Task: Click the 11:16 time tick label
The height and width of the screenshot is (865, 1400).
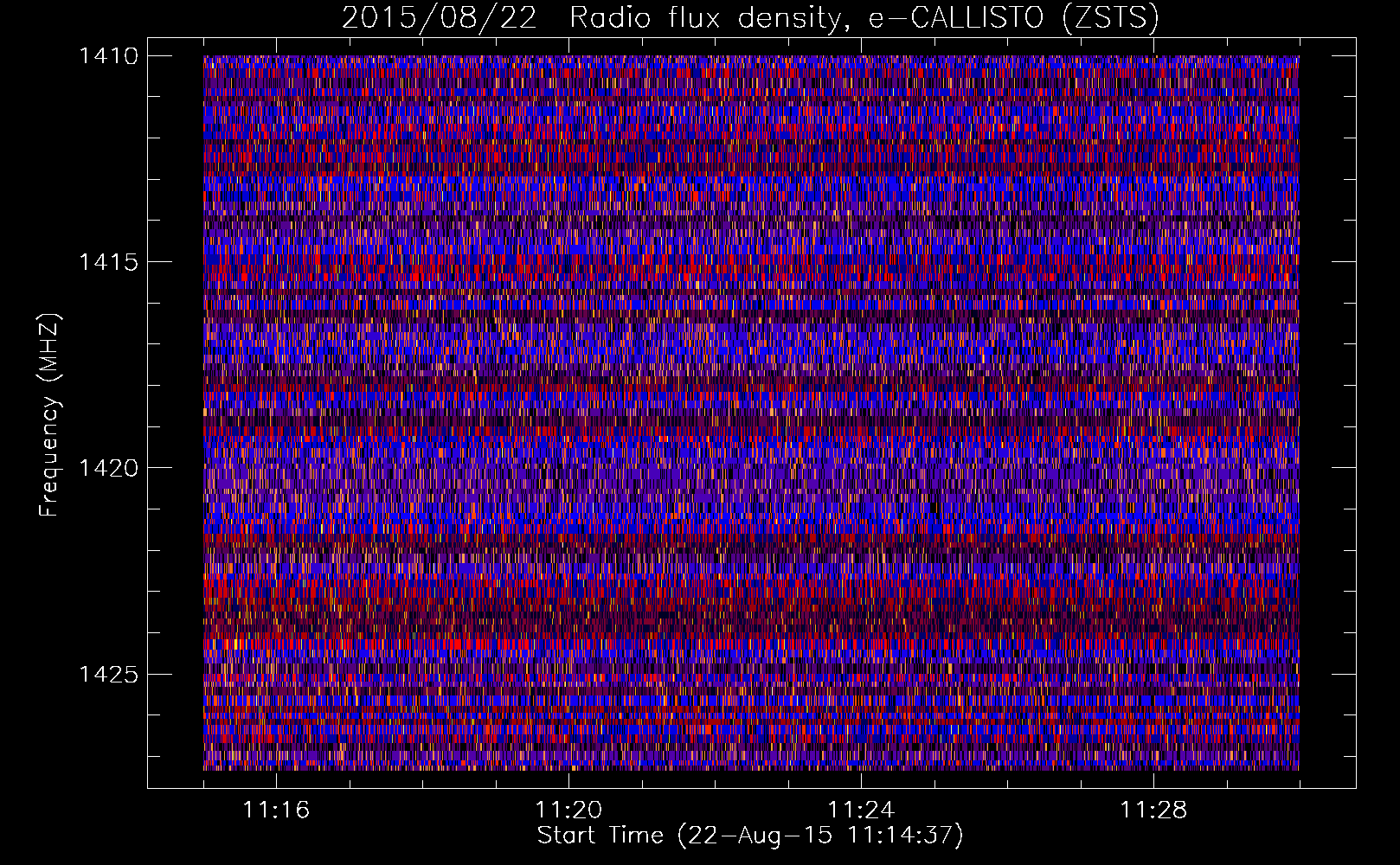Action: coord(276,810)
